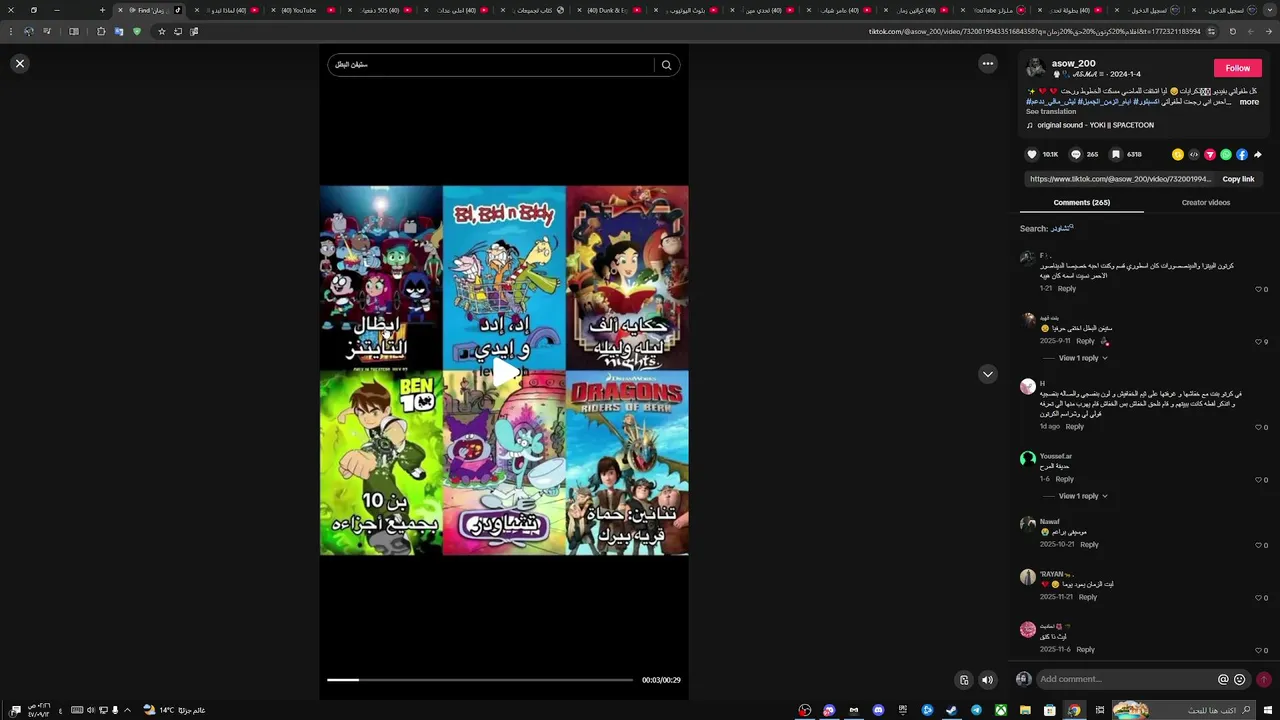The height and width of the screenshot is (720, 1280).
Task: Click the green shield extension icon
Action: 137,31
